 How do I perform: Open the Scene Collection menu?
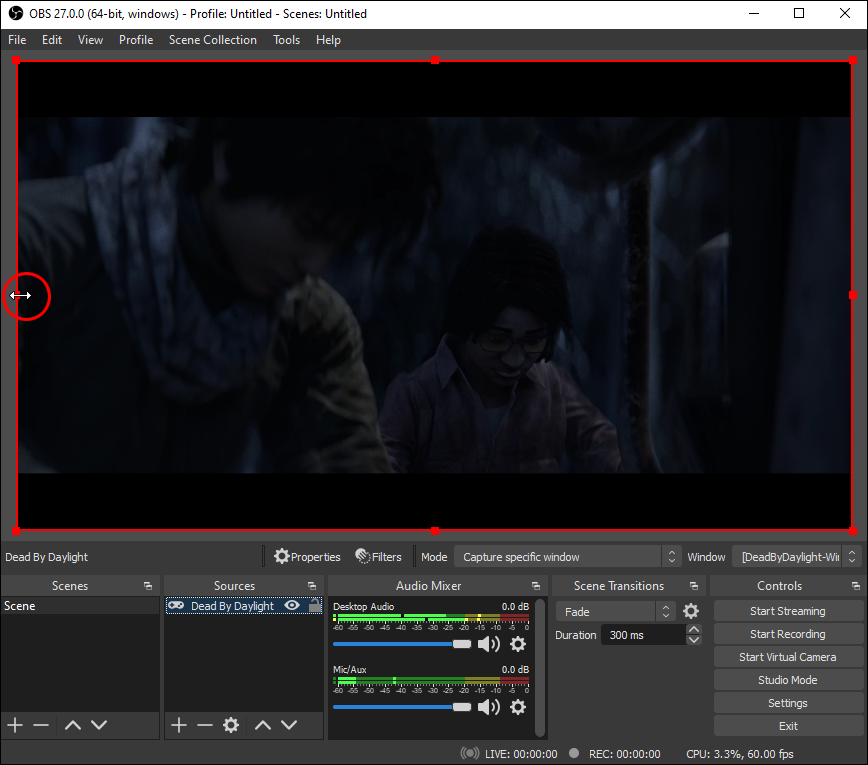tap(212, 40)
